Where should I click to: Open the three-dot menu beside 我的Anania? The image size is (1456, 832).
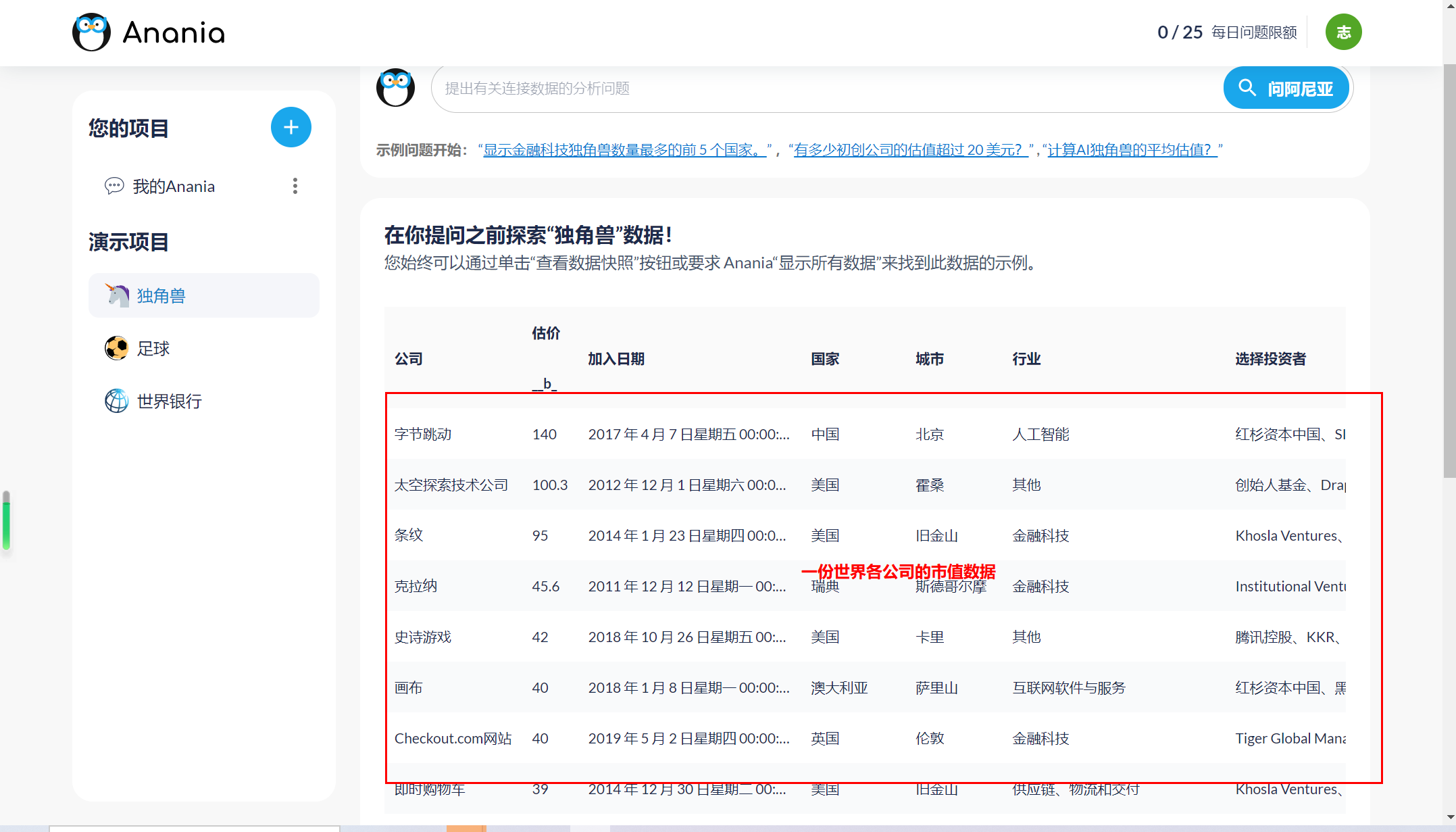click(295, 186)
